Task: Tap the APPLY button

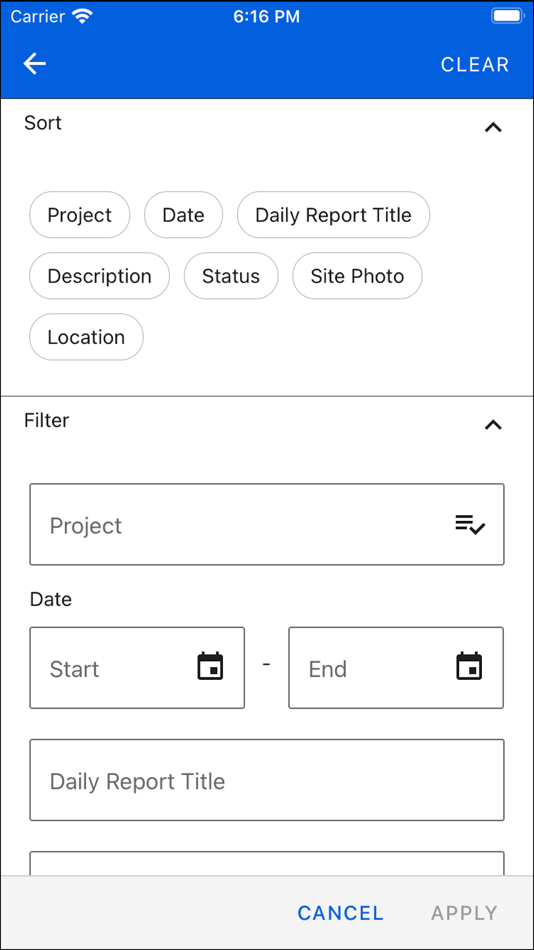Action: [x=464, y=913]
